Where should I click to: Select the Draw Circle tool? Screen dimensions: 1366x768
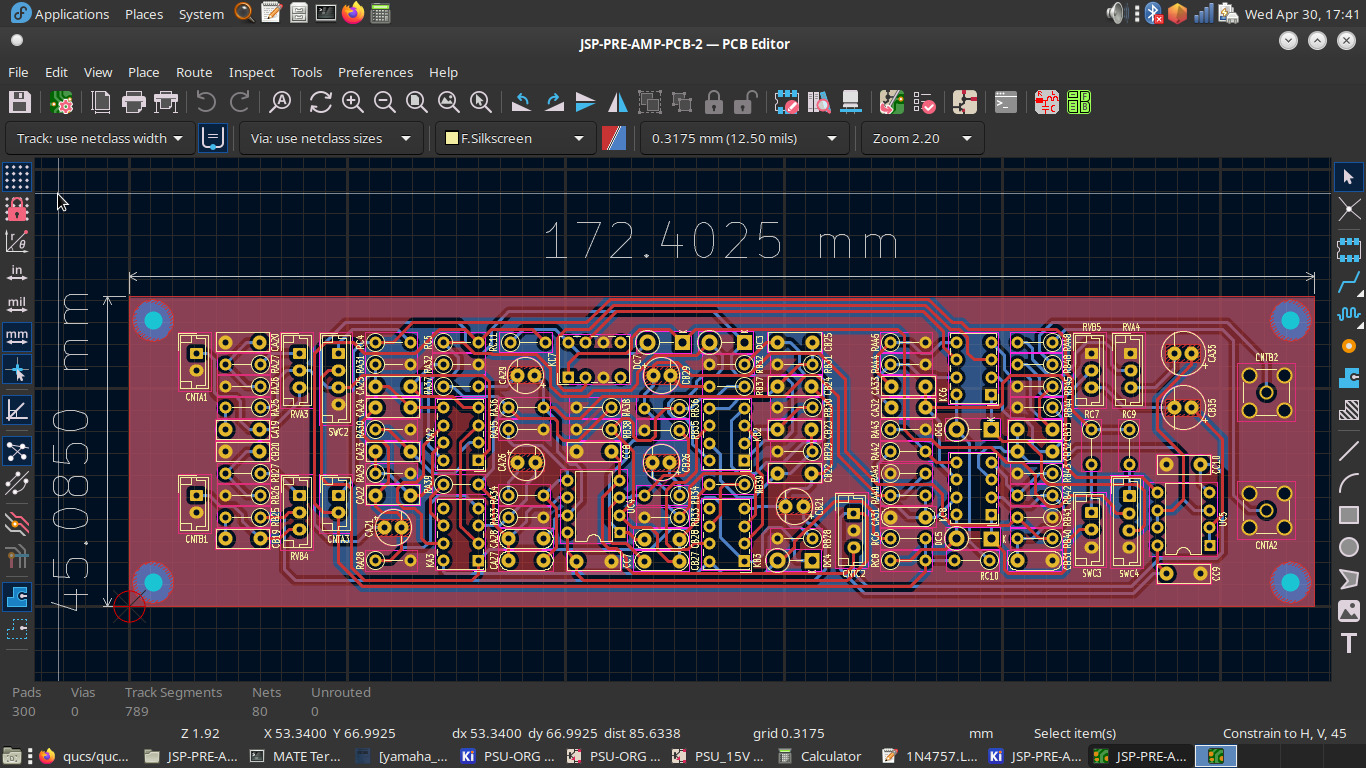pyautogui.click(x=1349, y=547)
